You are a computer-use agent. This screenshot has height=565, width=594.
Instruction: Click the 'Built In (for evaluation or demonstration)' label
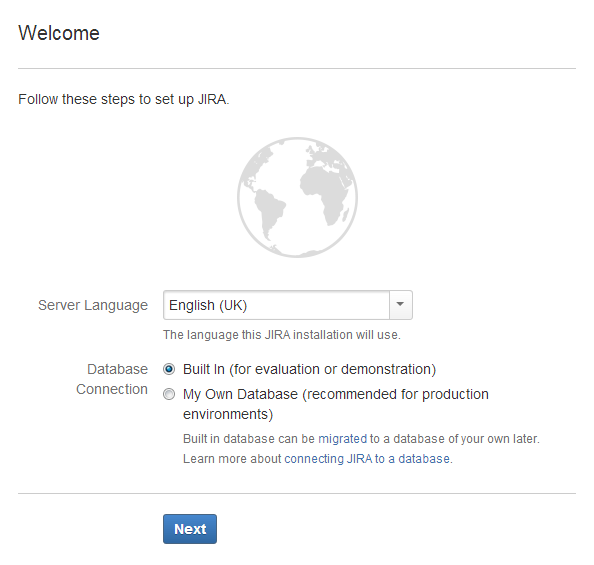[x=310, y=369]
